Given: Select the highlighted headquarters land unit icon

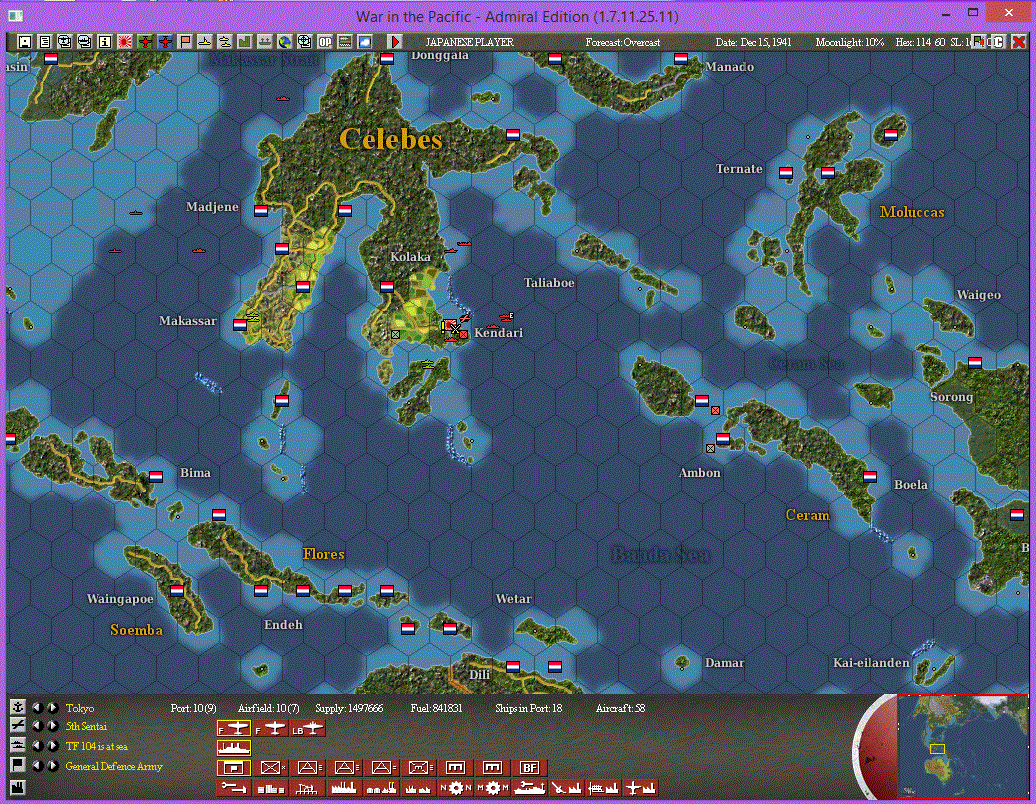Looking at the screenshot, I should pyautogui.click(x=233, y=768).
